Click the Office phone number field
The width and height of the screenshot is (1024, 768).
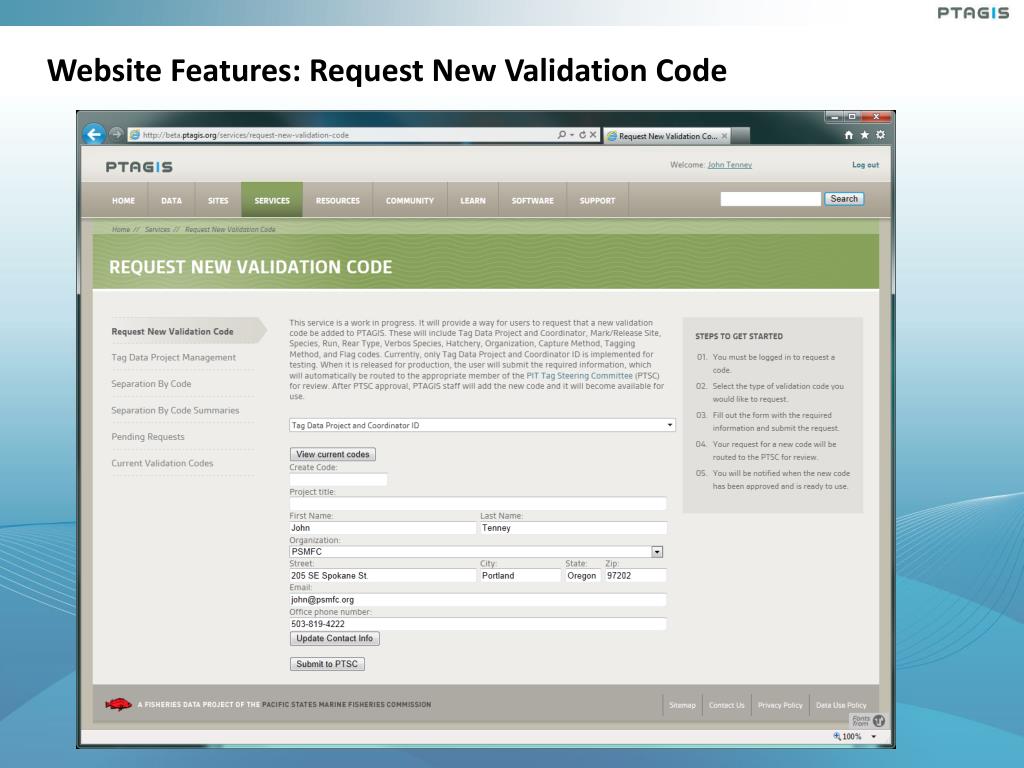(x=478, y=624)
